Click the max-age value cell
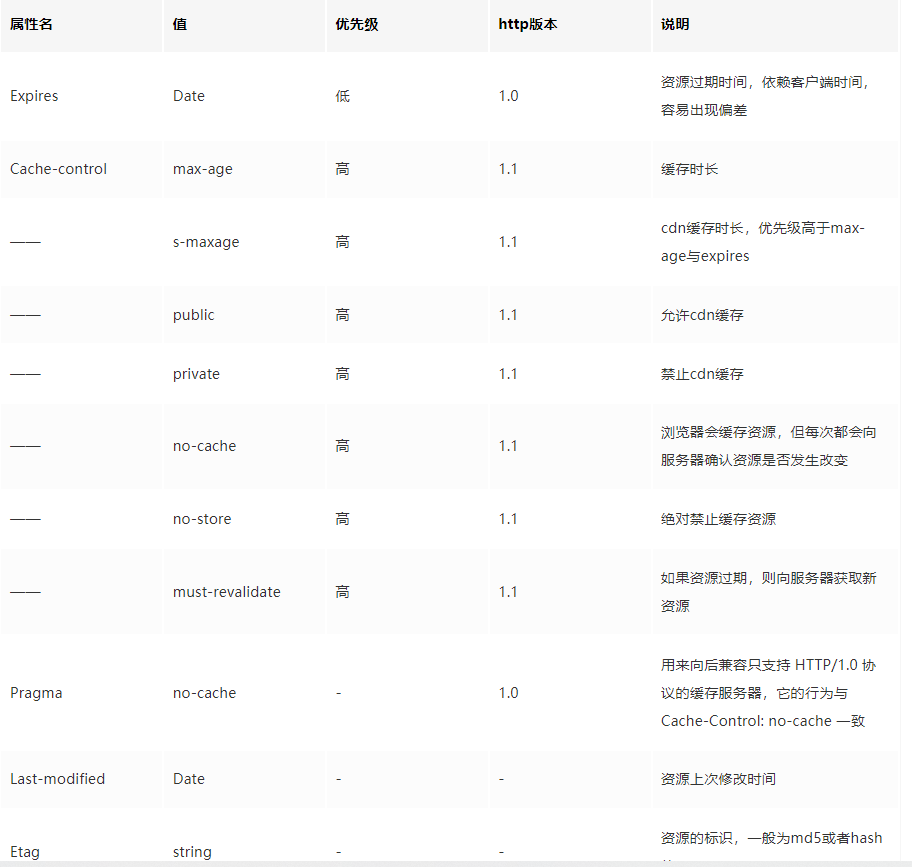 coord(202,169)
